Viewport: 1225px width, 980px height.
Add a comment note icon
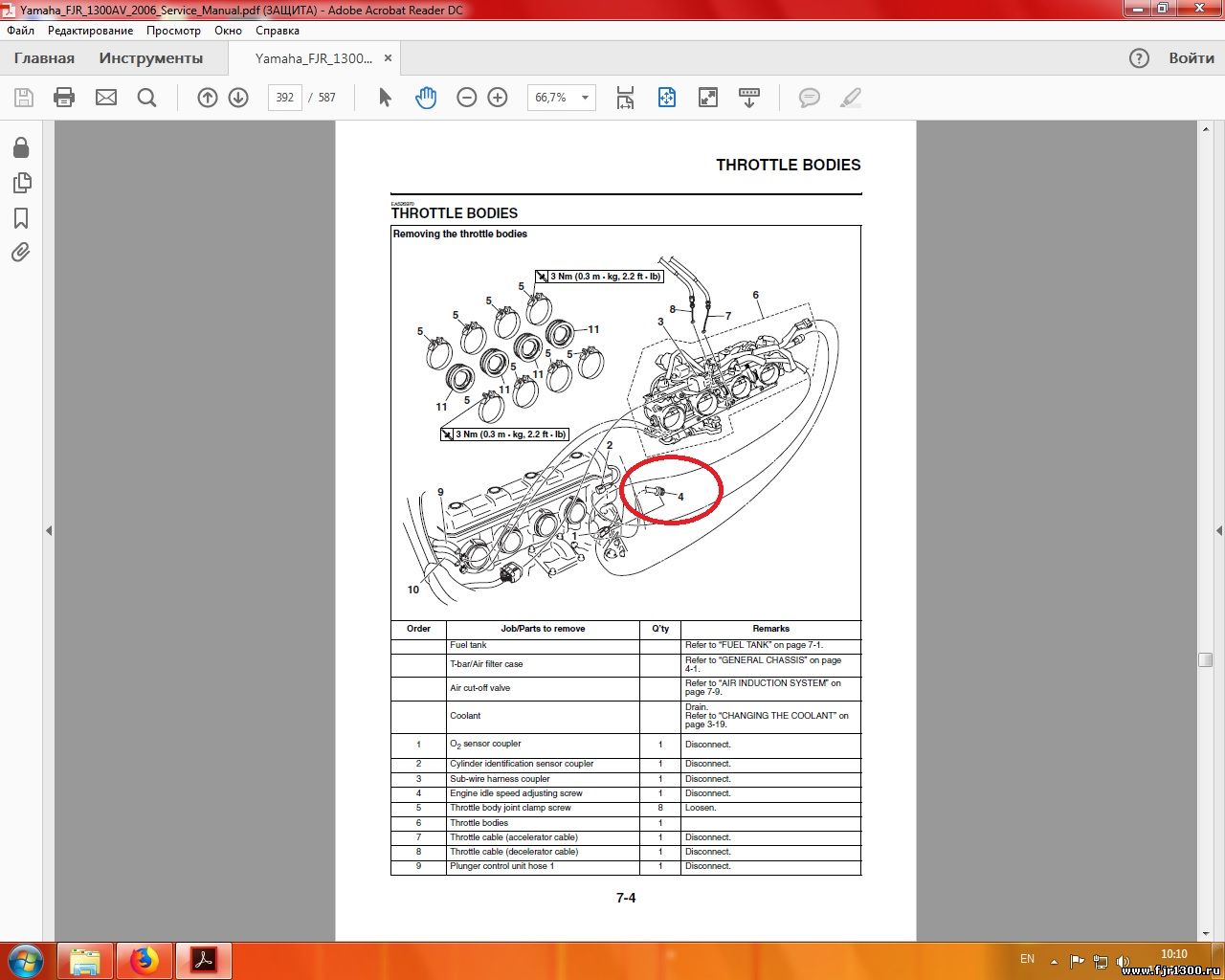pyautogui.click(x=810, y=98)
